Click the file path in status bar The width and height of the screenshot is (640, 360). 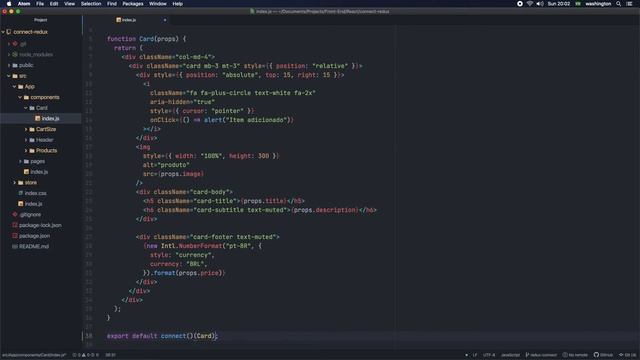[33, 355]
